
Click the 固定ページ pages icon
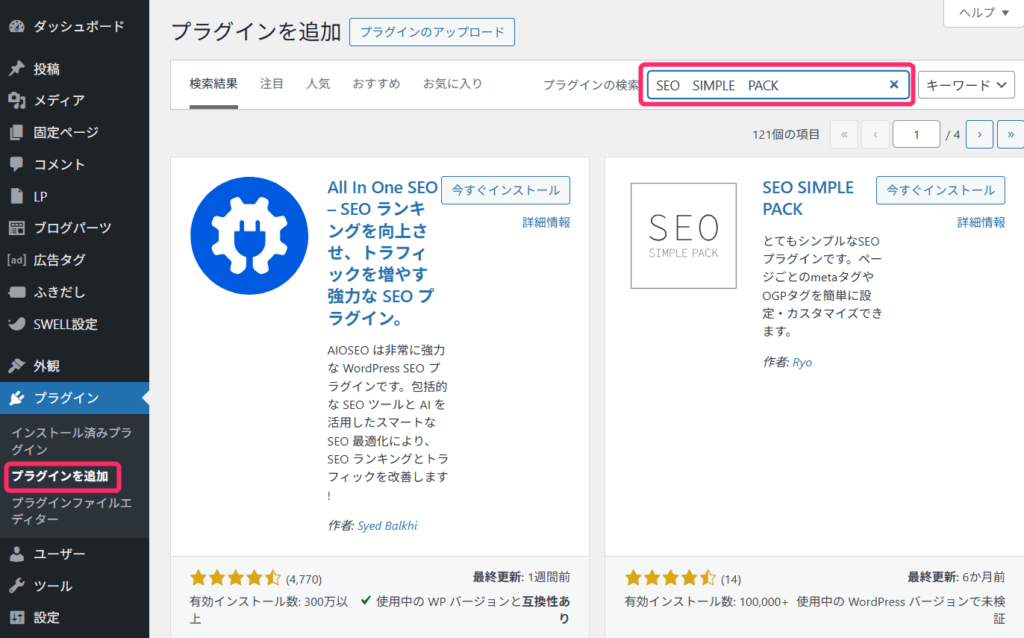coord(17,132)
